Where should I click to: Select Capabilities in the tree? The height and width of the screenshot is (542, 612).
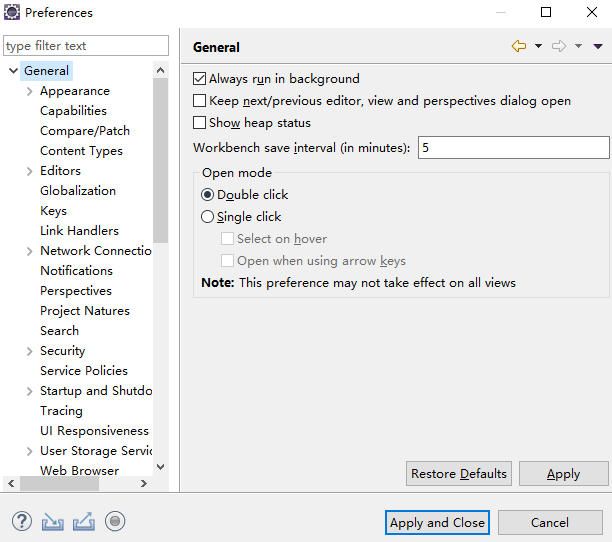73,111
